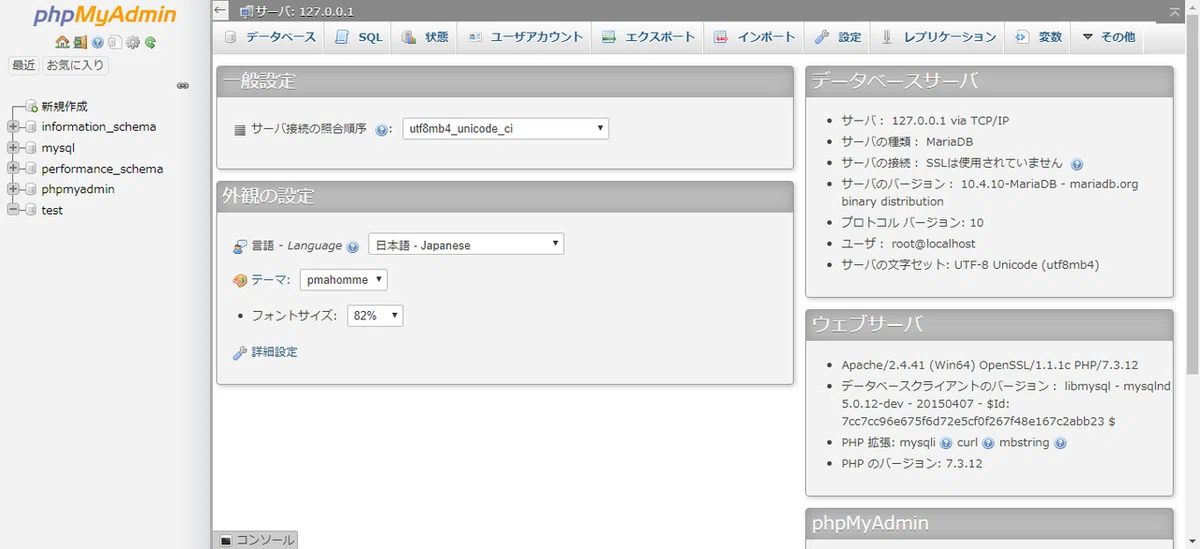Image resolution: width=1200 pixels, height=549 pixels.
Task: Click the theme icon beside テーマ
Action: pos(240,281)
